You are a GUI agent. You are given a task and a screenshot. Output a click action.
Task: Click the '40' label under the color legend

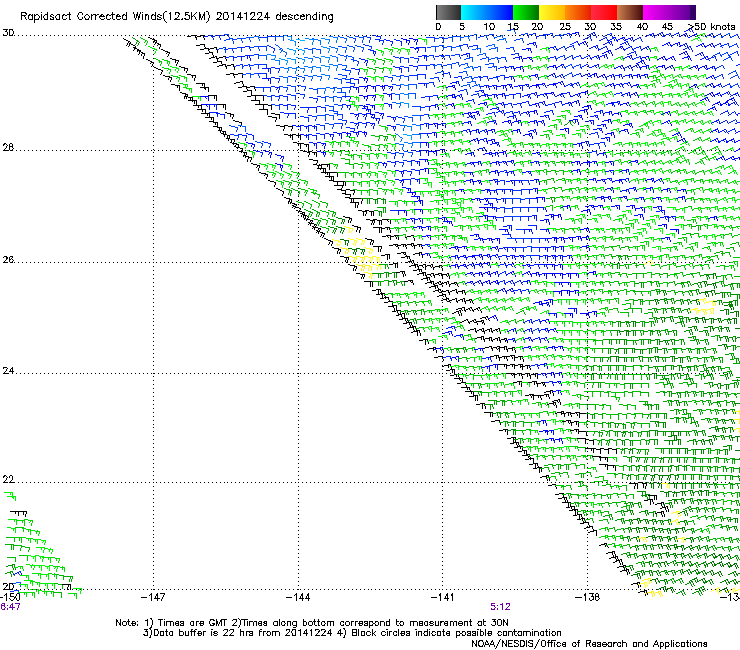tap(642, 27)
